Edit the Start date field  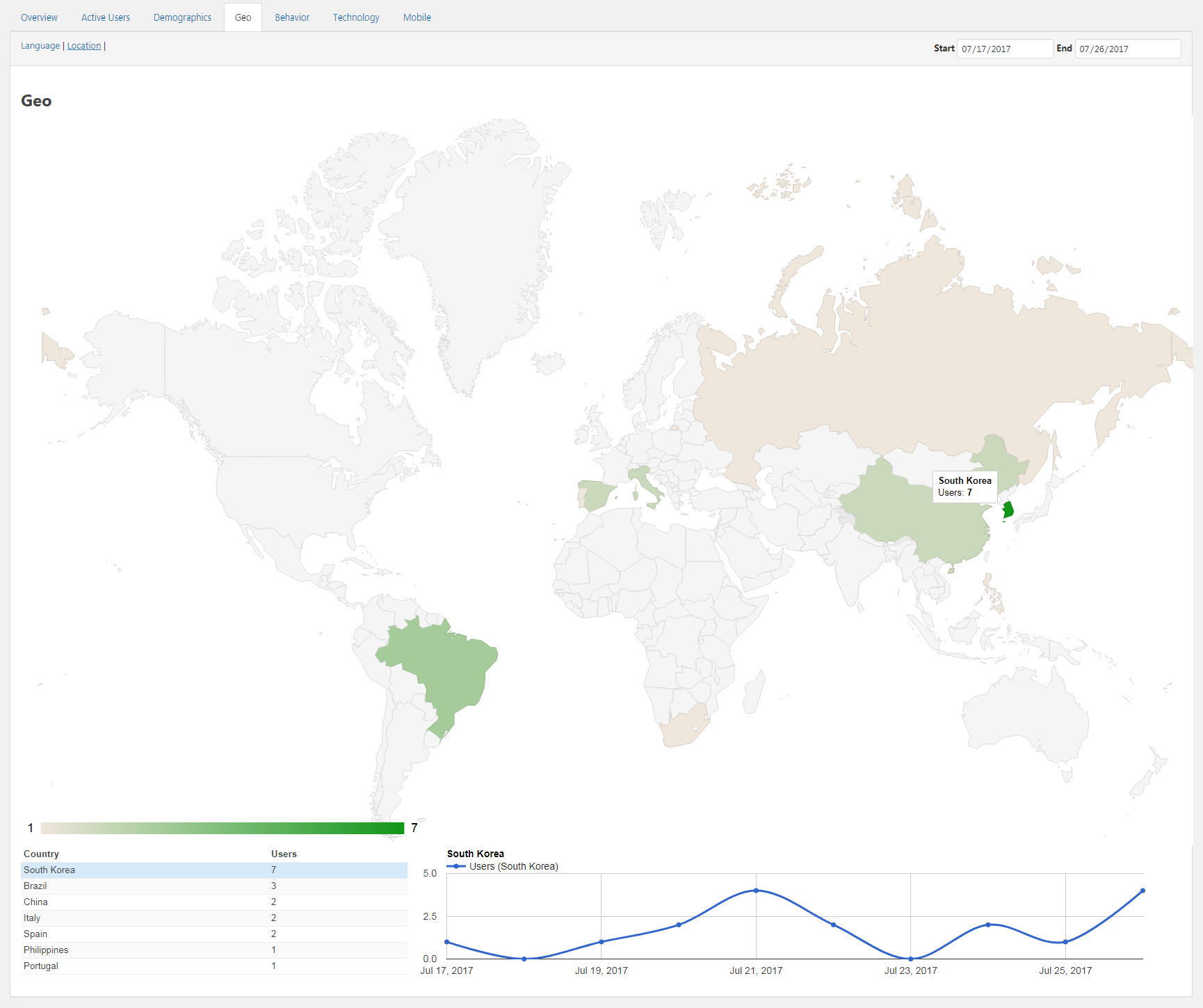(x=1004, y=49)
